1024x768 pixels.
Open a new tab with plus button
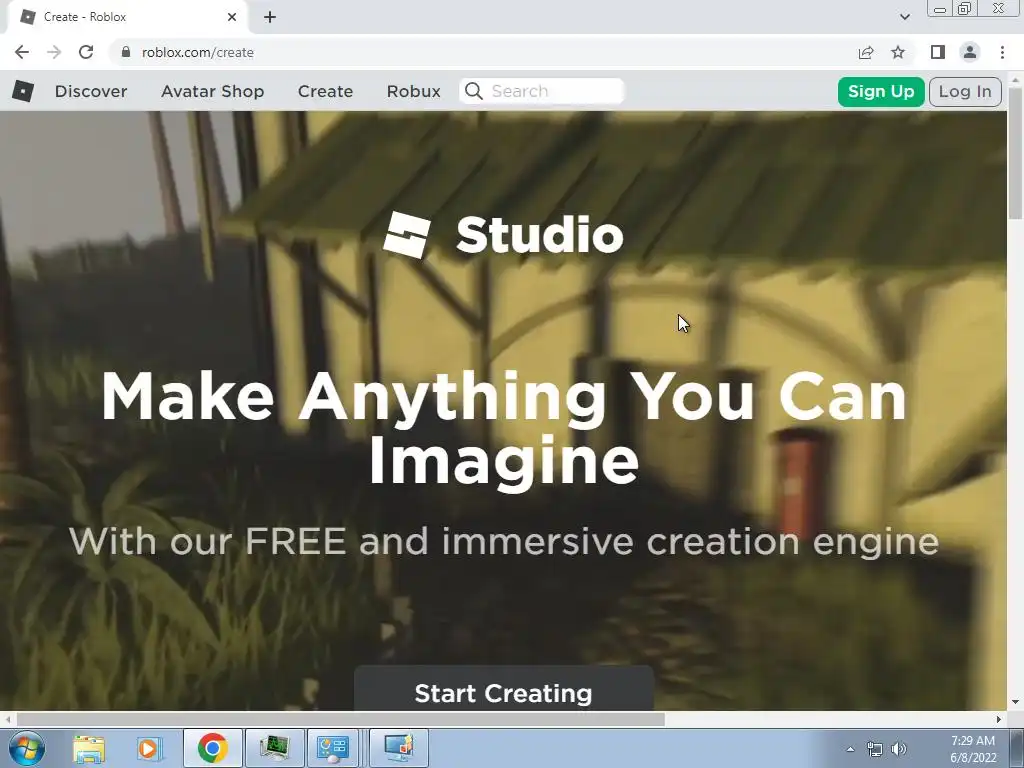tap(270, 17)
